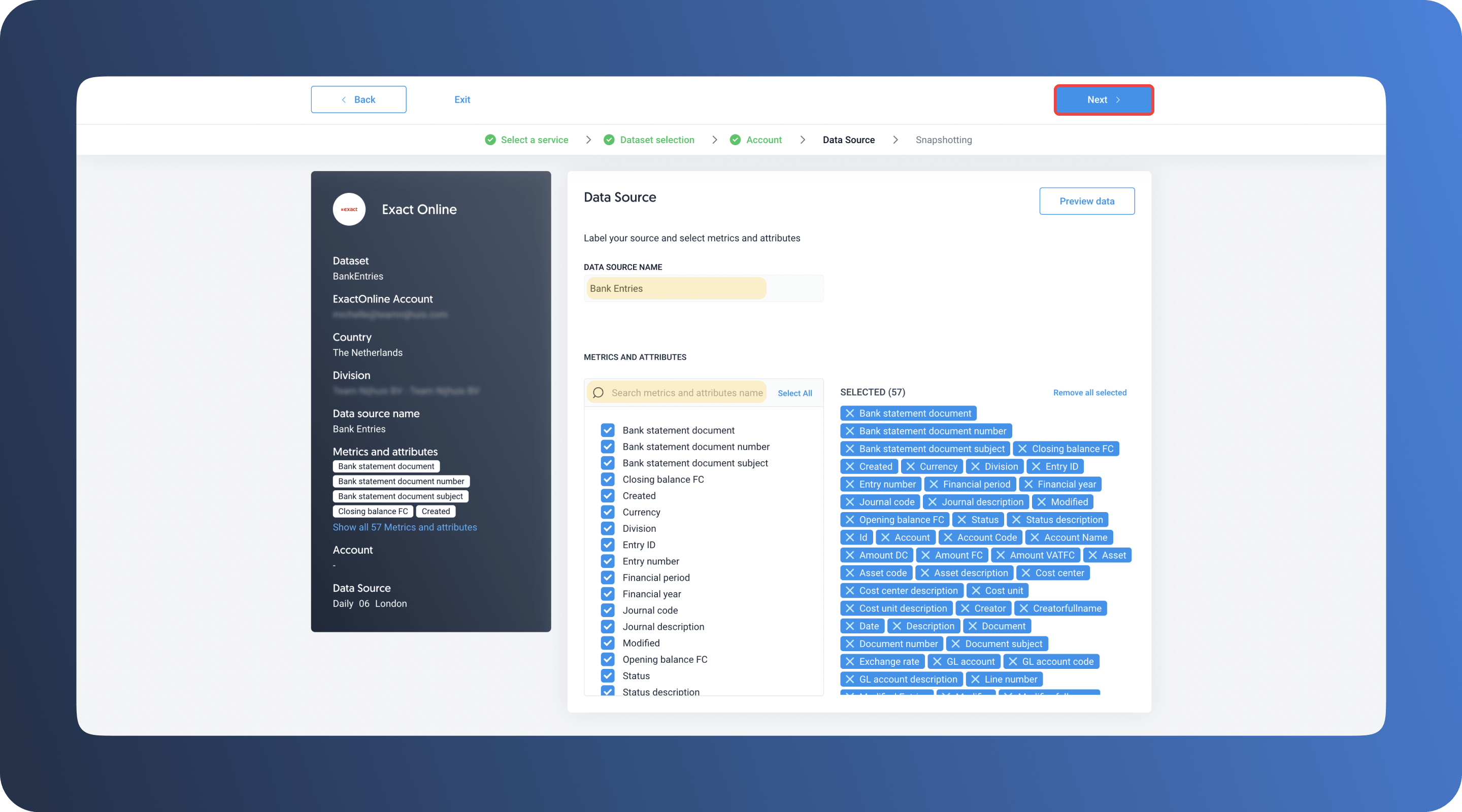
Task: Click the 'The Netherlands' country value
Action: pyautogui.click(x=367, y=352)
